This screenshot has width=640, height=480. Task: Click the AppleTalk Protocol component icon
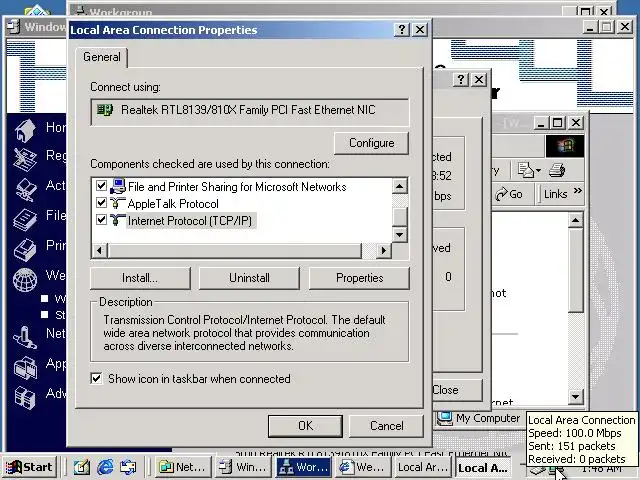[118, 203]
